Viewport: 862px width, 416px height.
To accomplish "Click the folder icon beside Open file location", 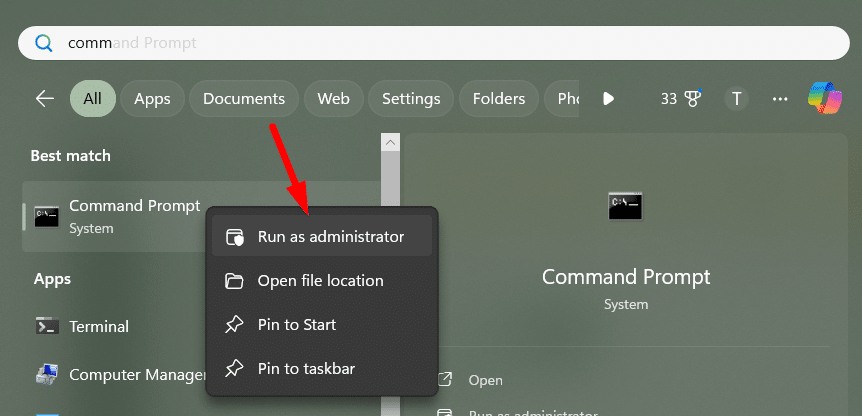I will point(234,281).
